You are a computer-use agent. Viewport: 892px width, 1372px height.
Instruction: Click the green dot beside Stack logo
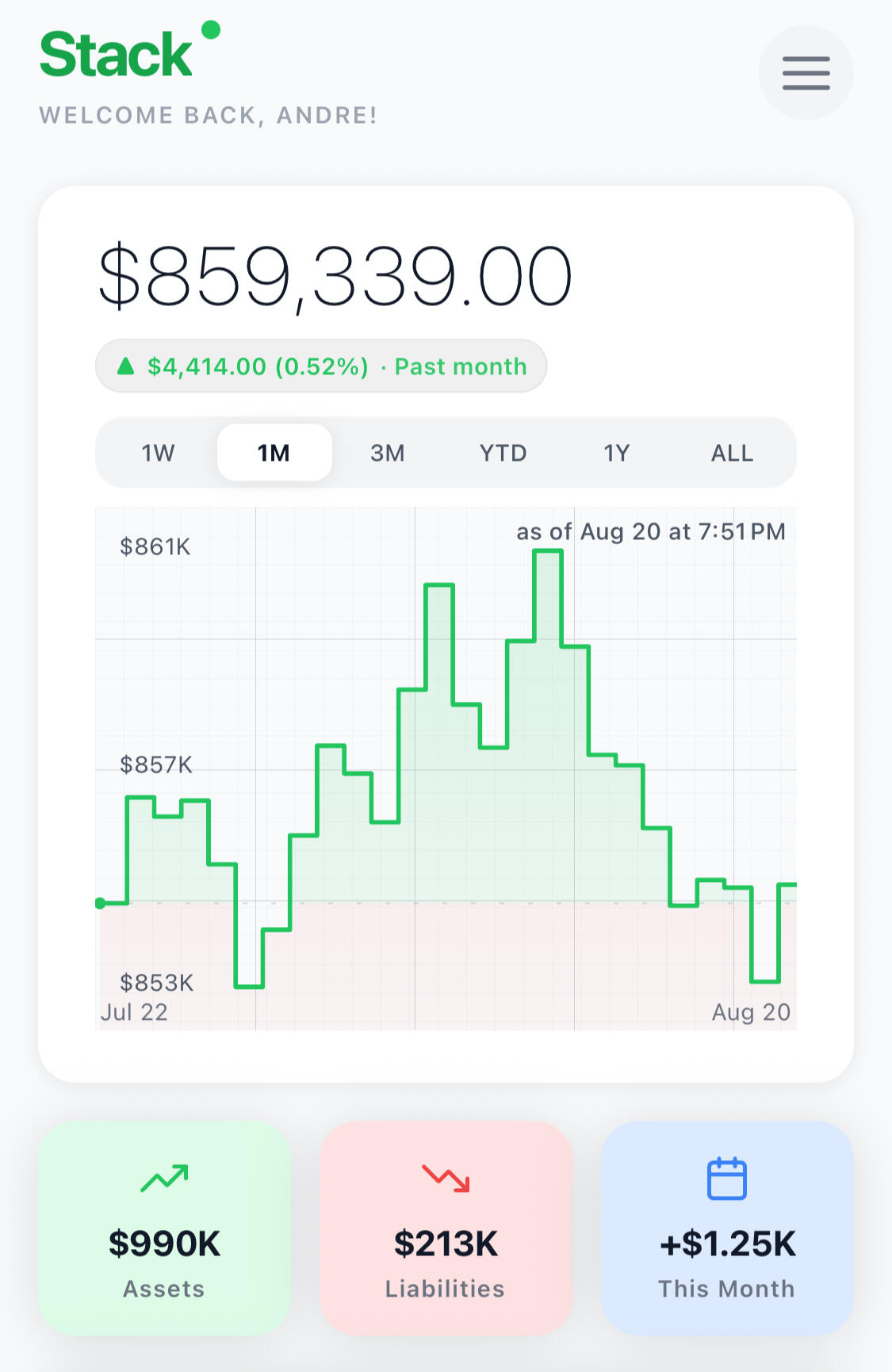pos(211,30)
